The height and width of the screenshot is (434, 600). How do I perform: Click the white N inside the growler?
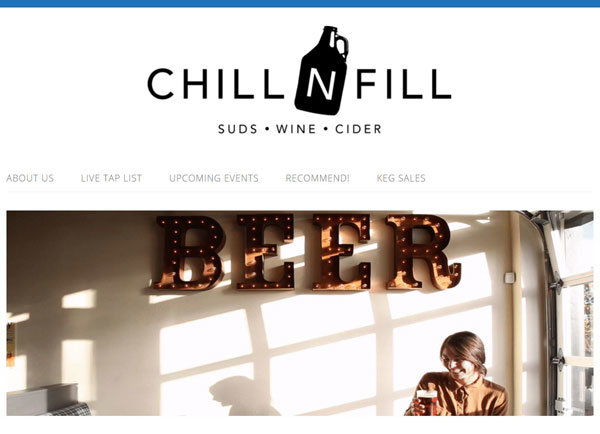tap(321, 85)
